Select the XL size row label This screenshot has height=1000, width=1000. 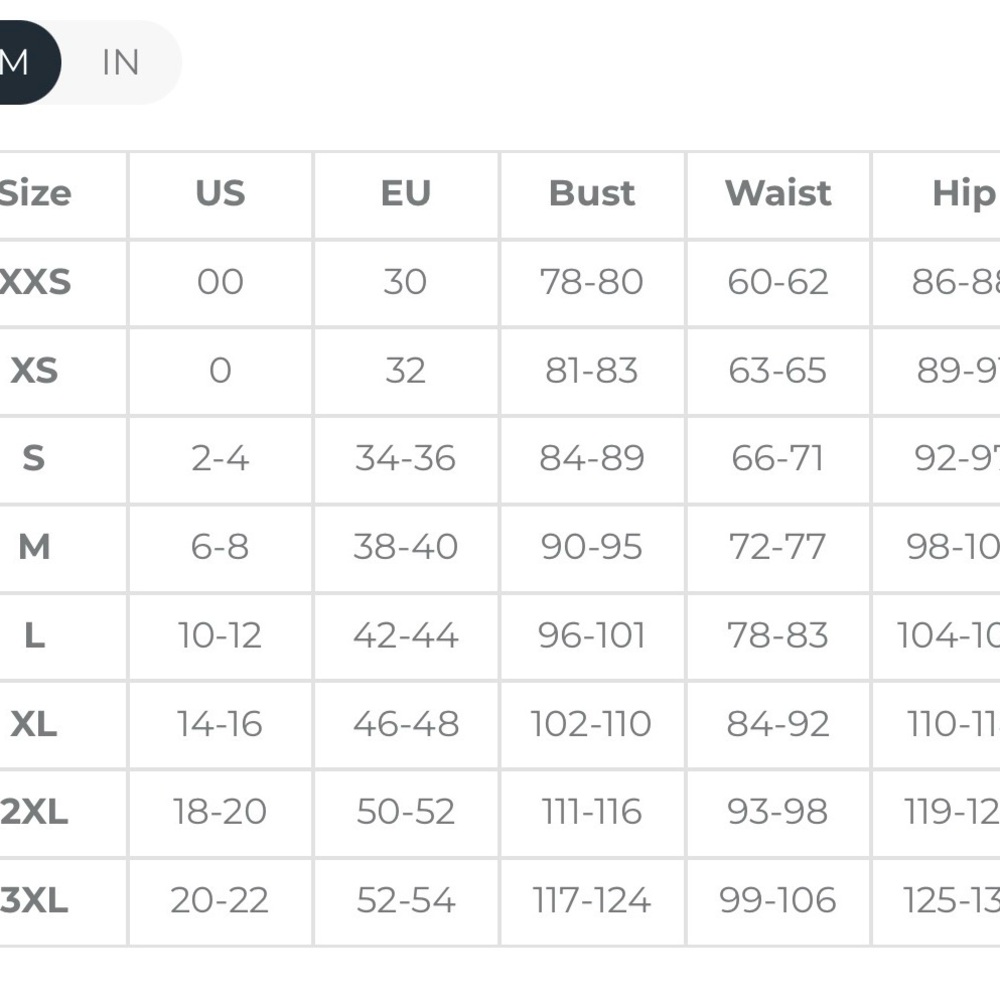pyautogui.click(x=34, y=724)
